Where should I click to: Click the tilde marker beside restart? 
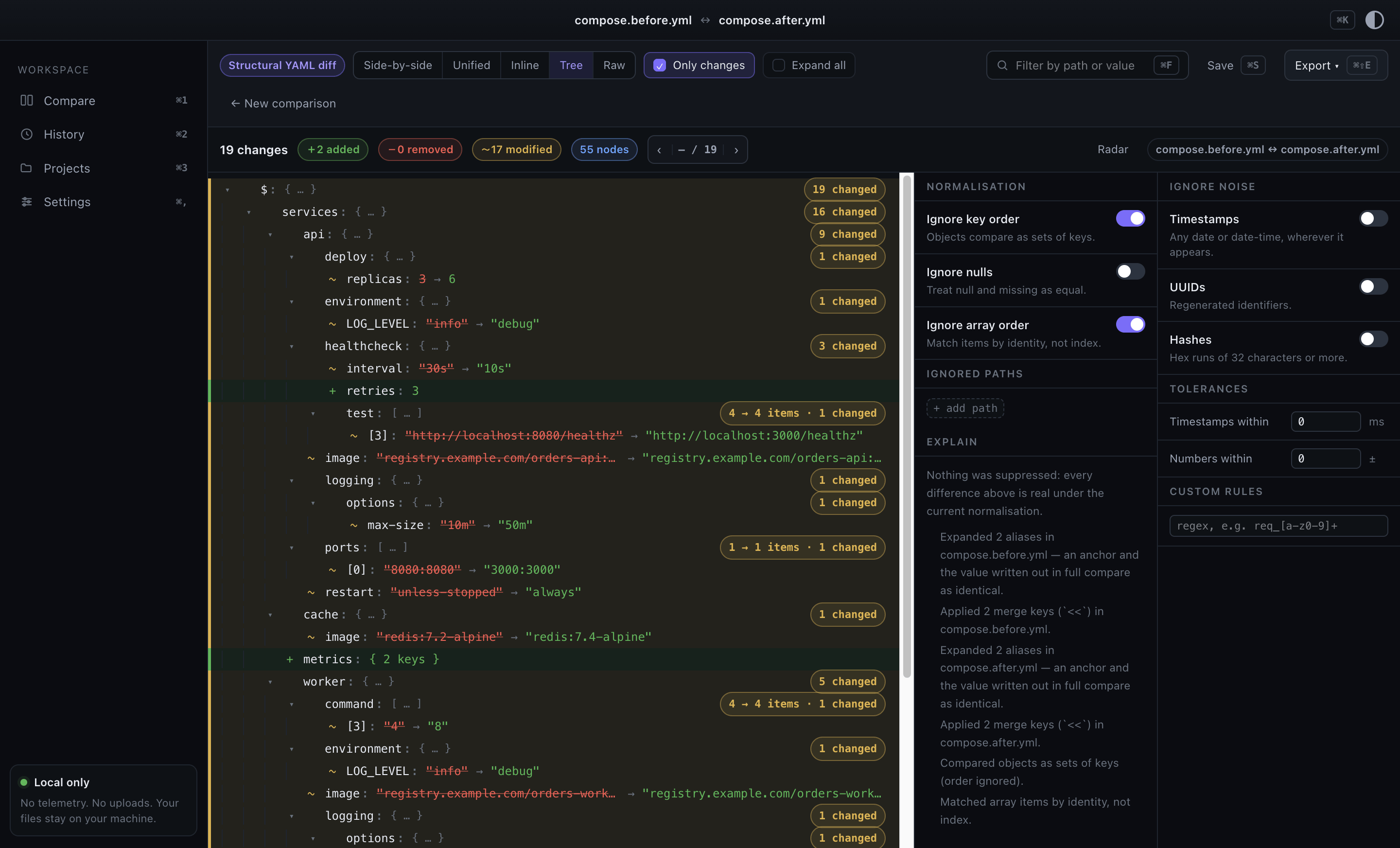coord(311,592)
